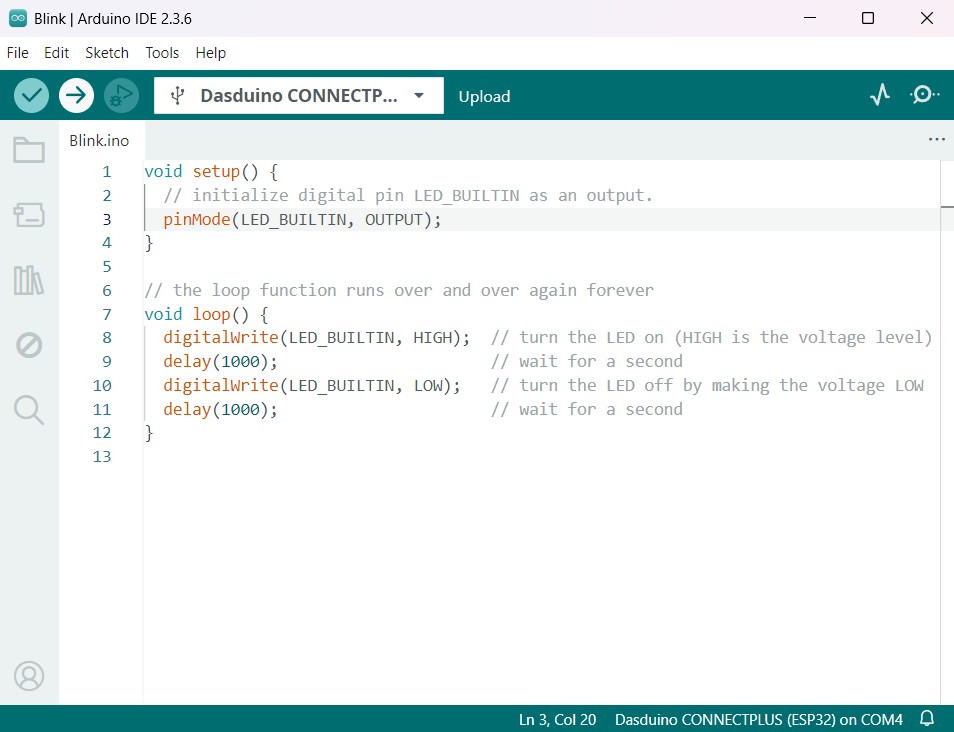Open the Debug sidebar panel

(x=29, y=345)
